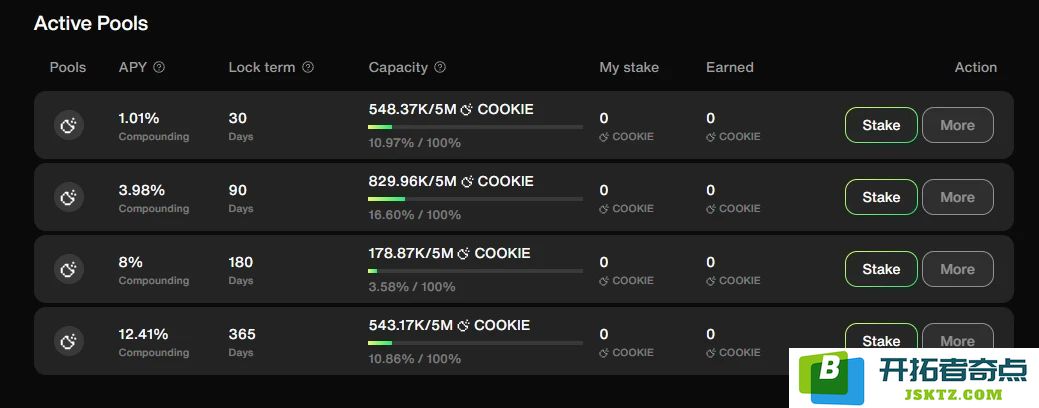The width and height of the screenshot is (1039, 408).
Task: Click the cookie pool icon for 30-day pool
Action: [69, 125]
